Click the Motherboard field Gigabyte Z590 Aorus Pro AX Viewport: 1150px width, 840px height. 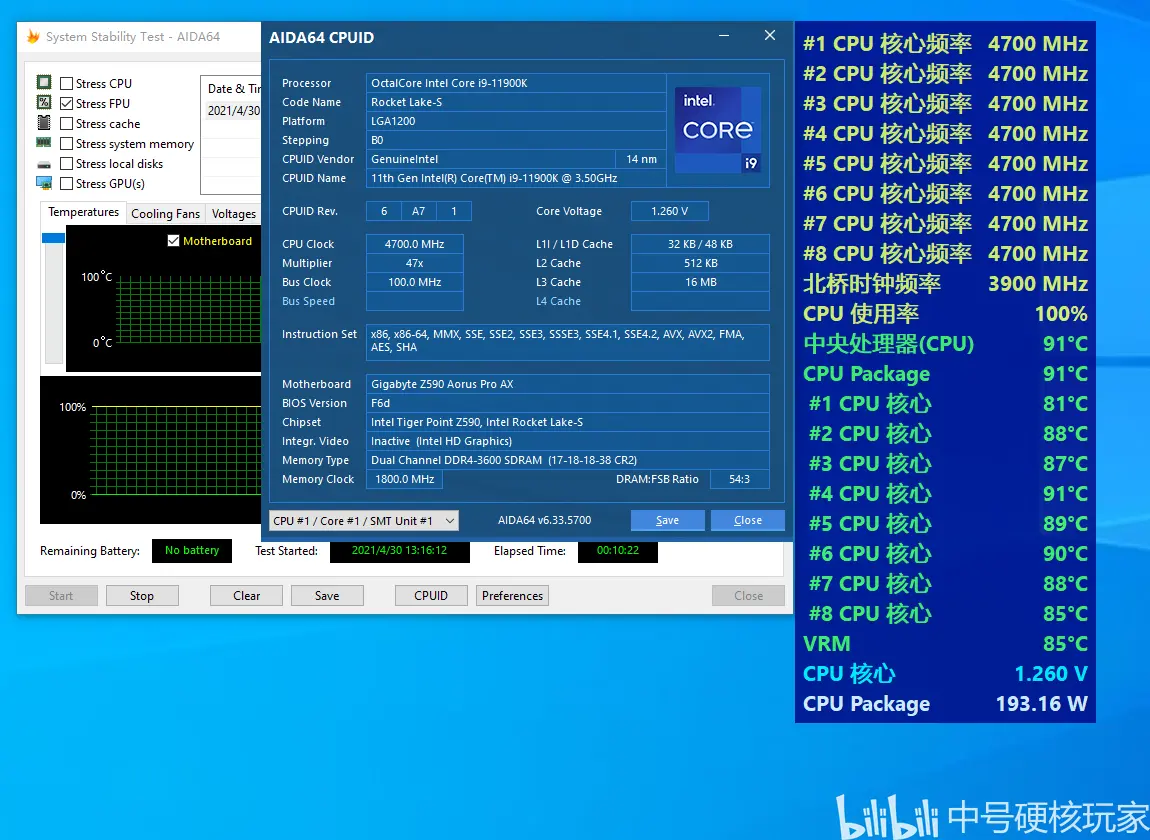click(x=568, y=384)
